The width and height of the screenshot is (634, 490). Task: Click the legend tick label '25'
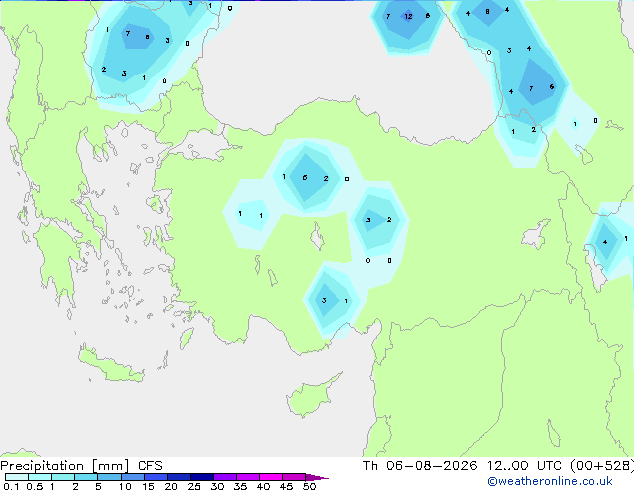click(194, 486)
